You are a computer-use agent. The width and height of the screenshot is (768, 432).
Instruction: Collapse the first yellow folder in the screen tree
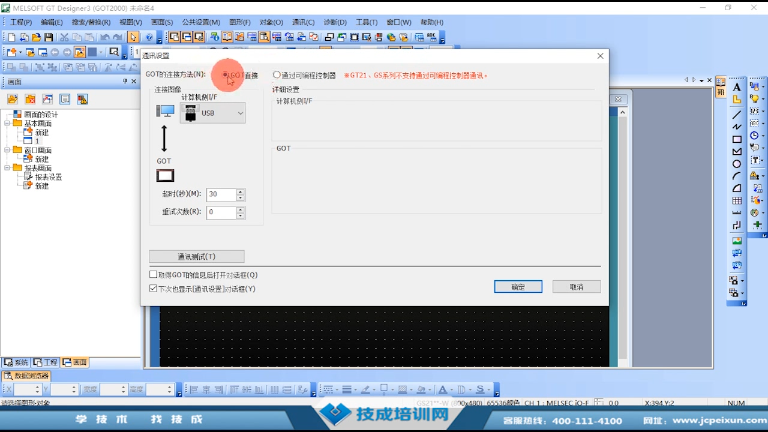pos(7,123)
